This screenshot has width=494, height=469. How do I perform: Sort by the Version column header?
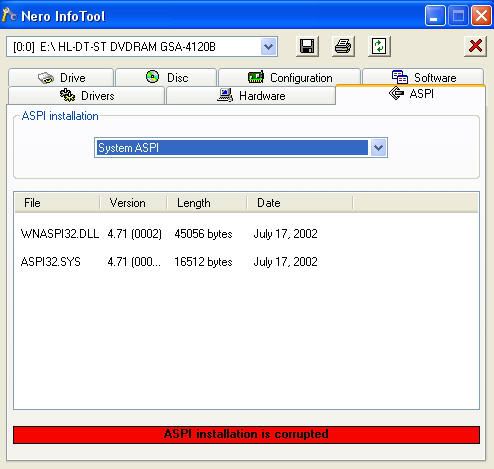[133, 203]
